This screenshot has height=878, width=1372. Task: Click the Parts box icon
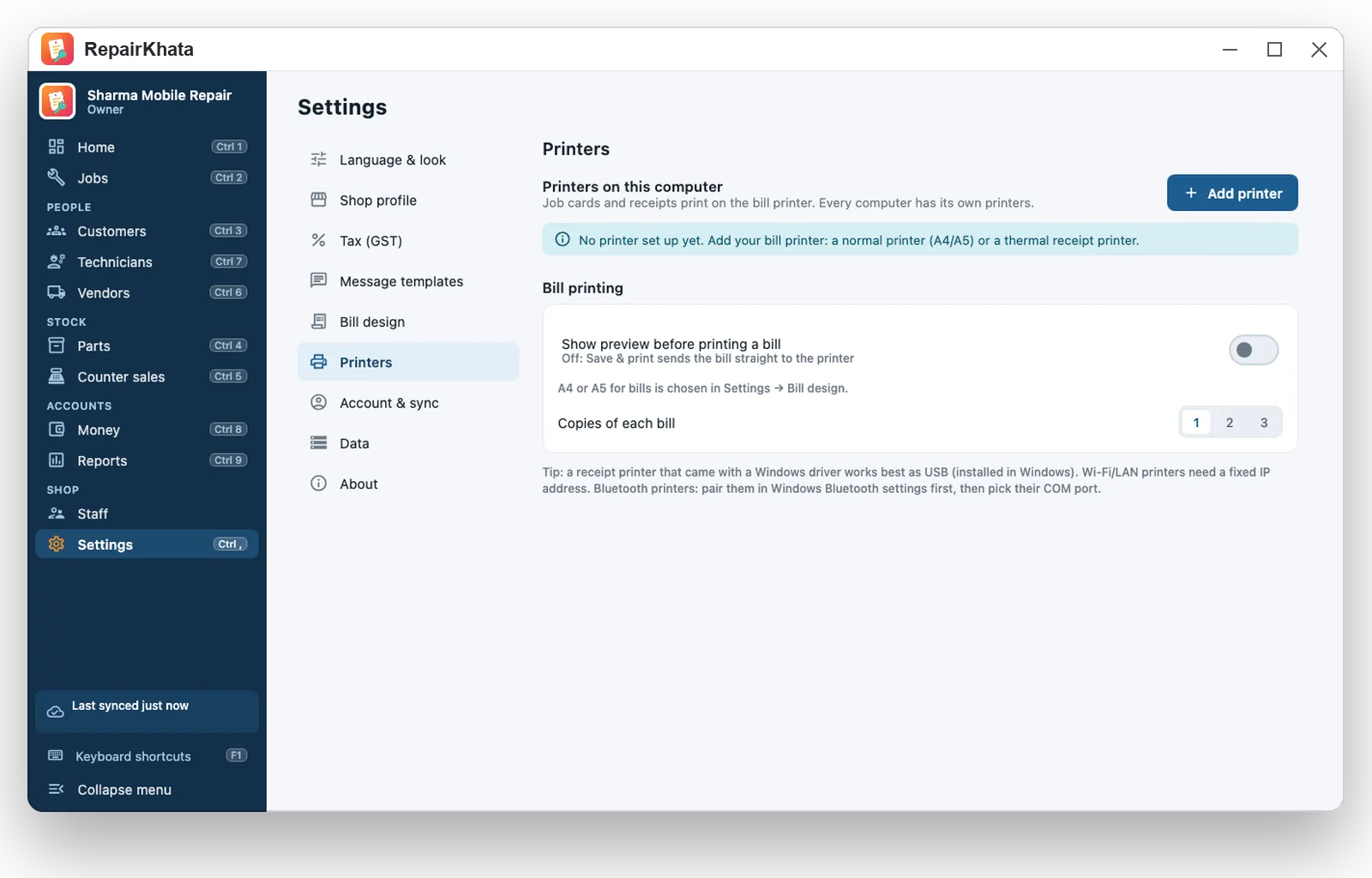click(x=57, y=346)
